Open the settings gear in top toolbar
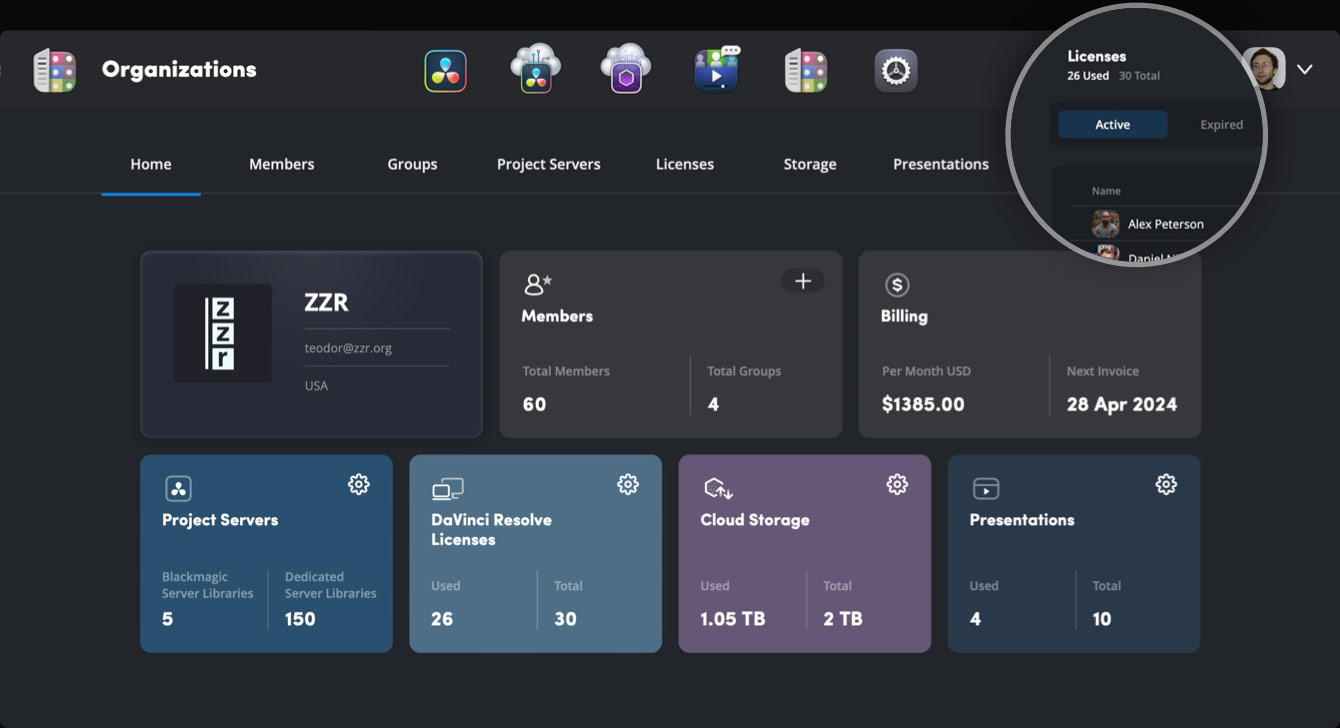 (895, 69)
